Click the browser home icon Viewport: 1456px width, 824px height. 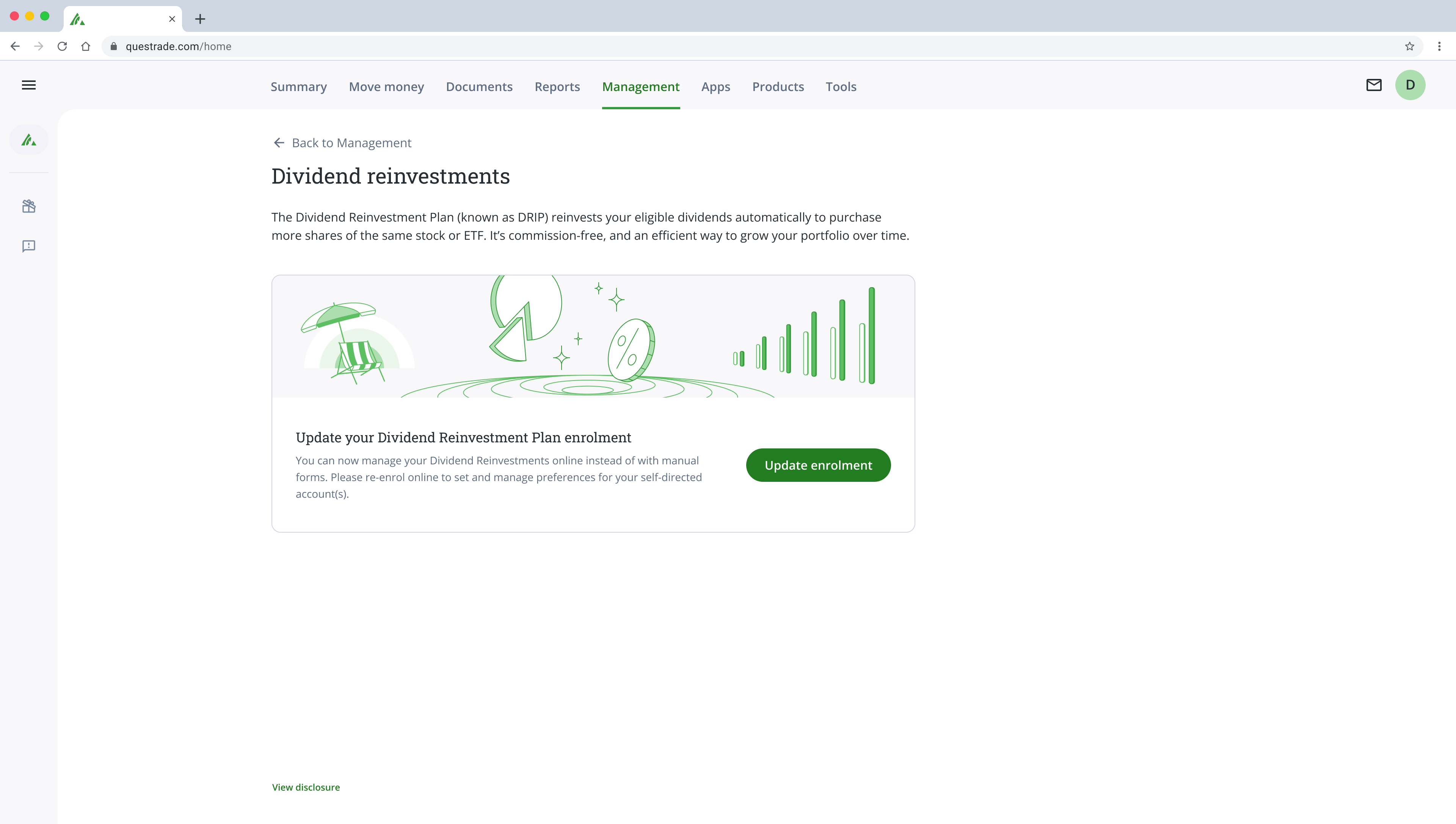point(85,46)
